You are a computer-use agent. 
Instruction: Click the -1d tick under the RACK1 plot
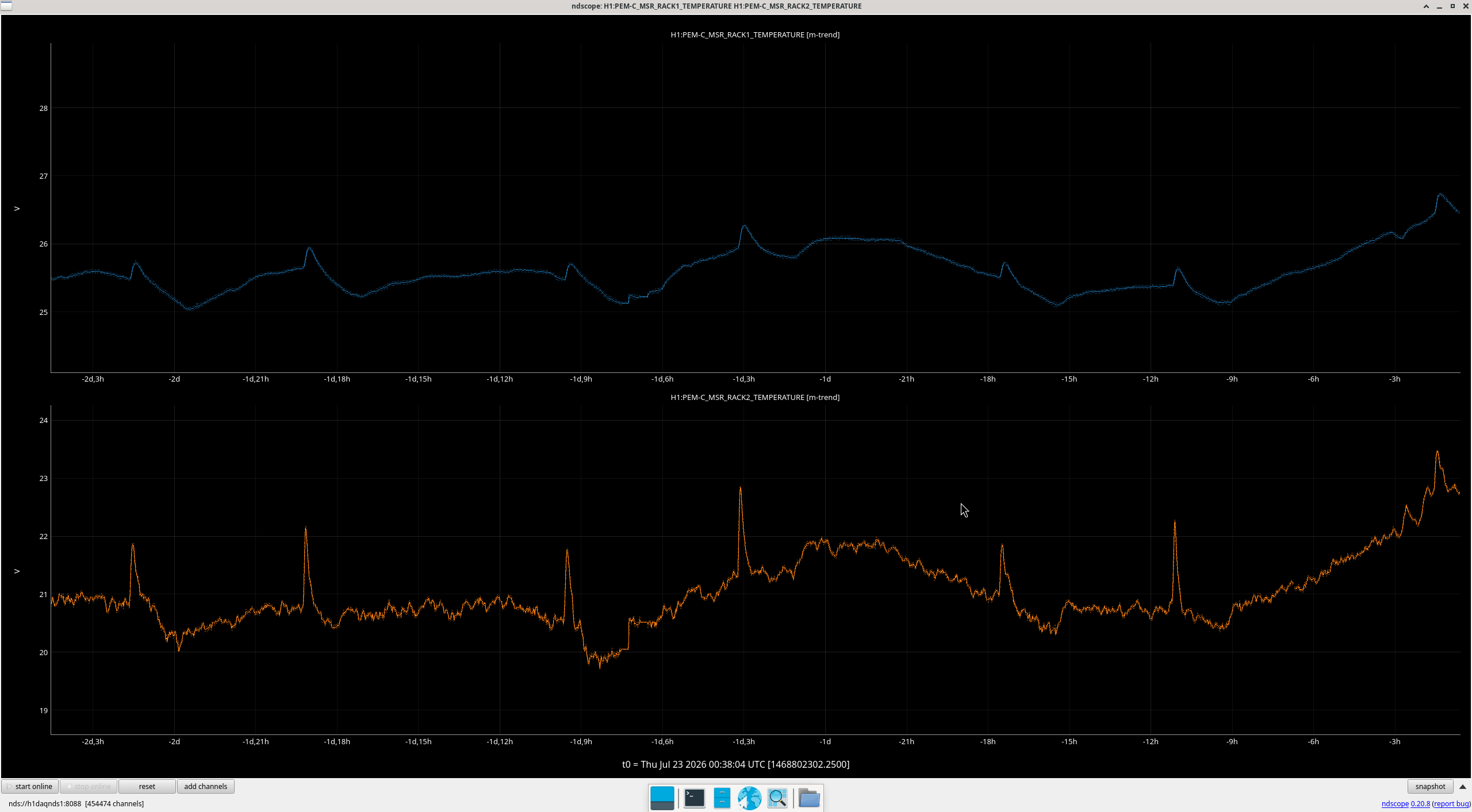(825, 379)
